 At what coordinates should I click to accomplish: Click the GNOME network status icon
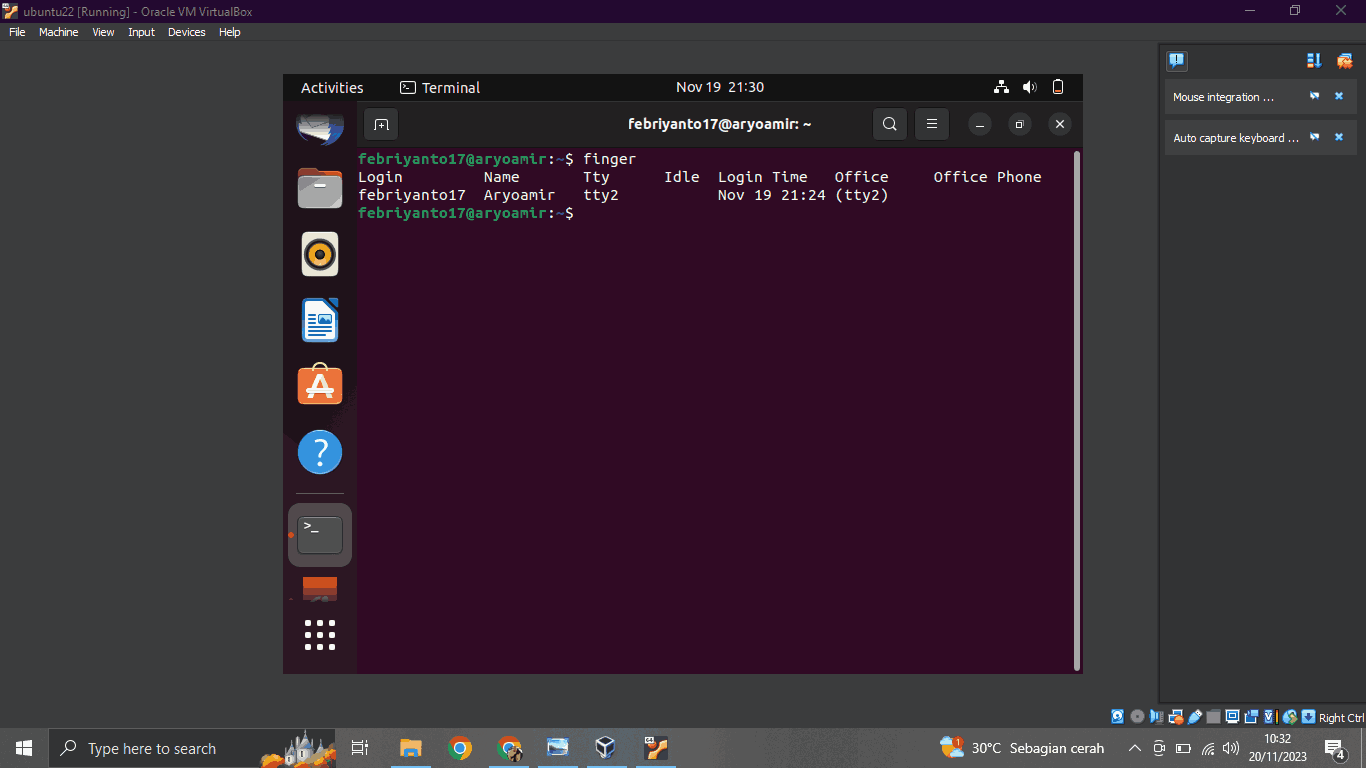1001,87
